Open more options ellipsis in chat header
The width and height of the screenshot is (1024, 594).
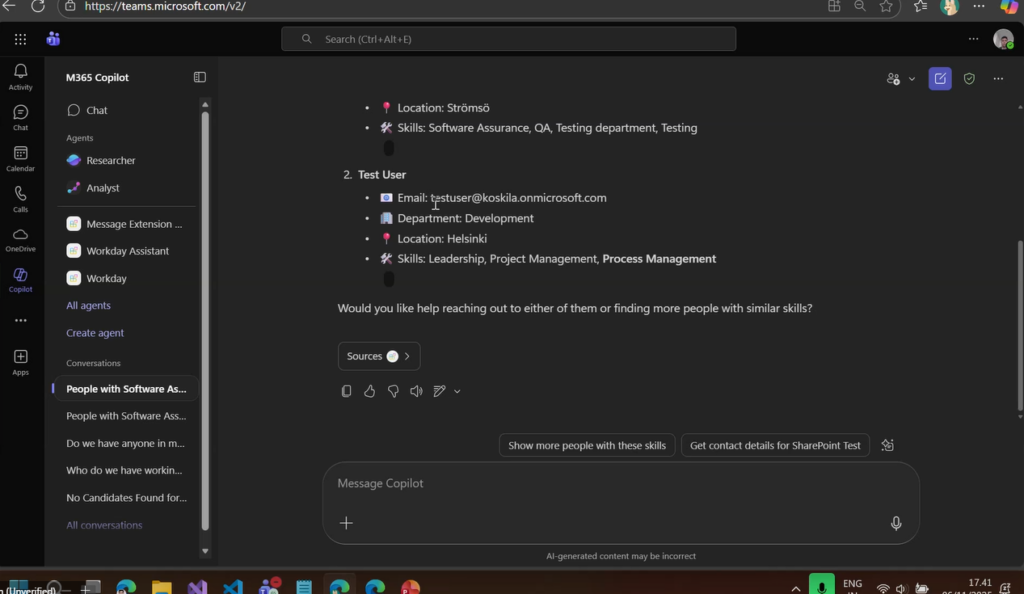tap(998, 78)
